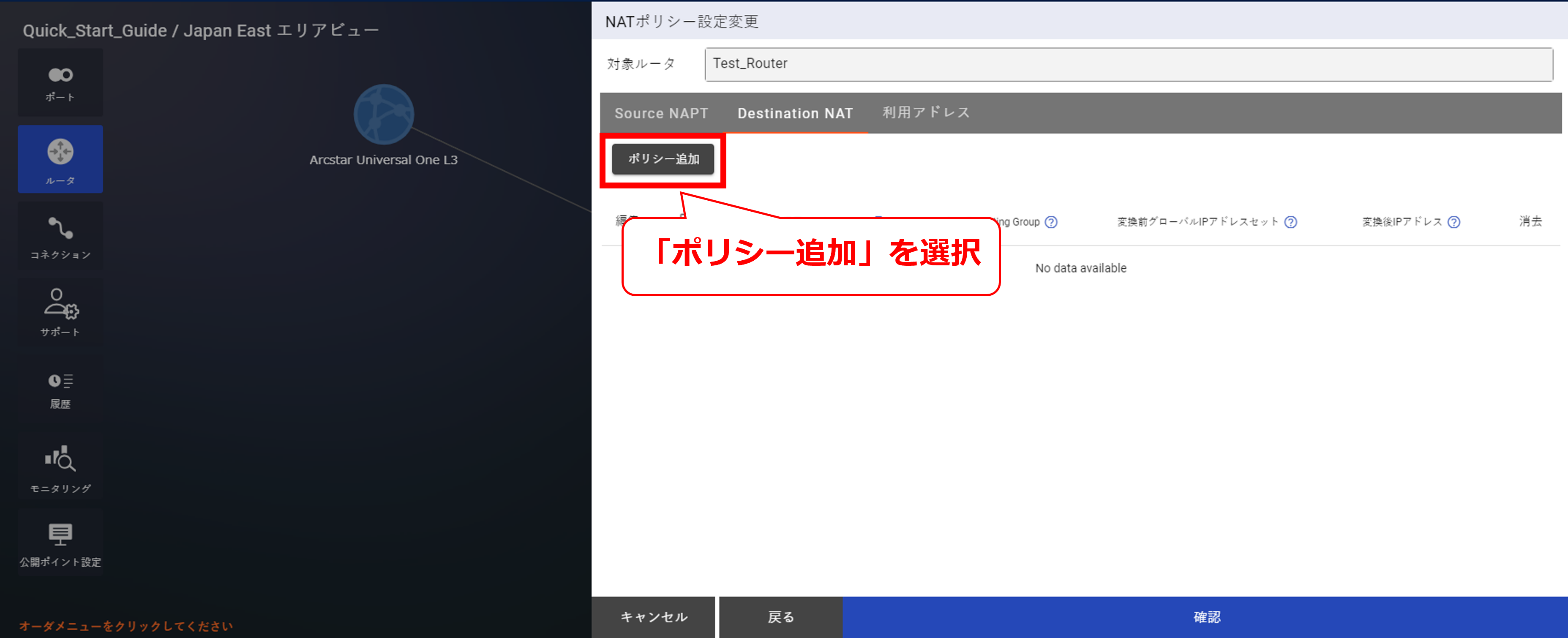Switch to the Source NAPT tab
This screenshot has width=1568, height=638.
click(x=661, y=113)
